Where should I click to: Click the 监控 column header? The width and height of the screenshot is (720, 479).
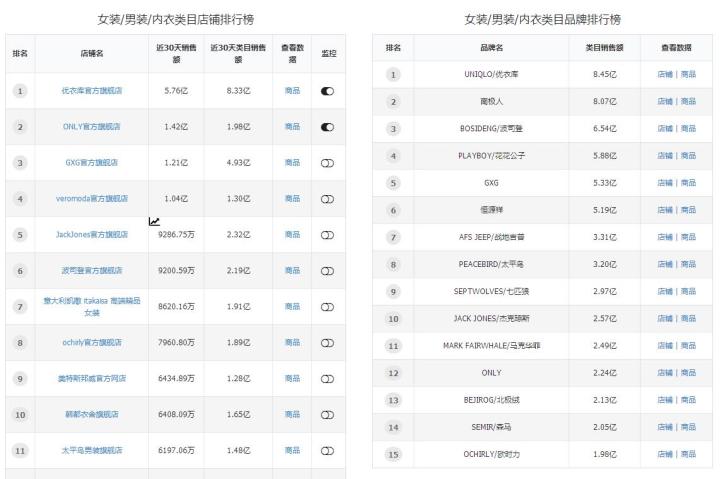coord(329,53)
